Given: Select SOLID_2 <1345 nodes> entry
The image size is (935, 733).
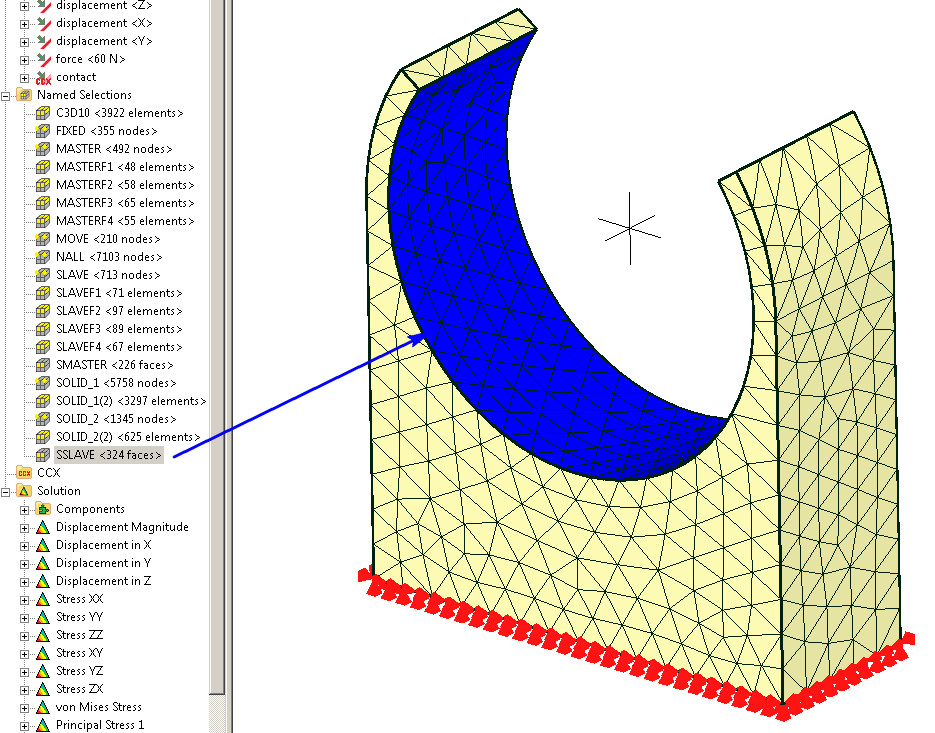Looking at the screenshot, I should 116,419.
